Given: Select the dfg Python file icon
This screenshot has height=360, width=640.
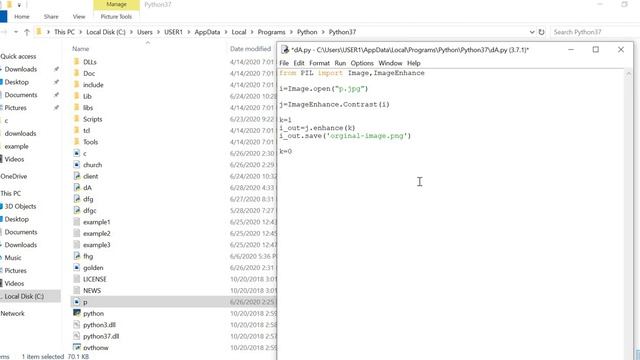Looking at the screenshot, I should [76, 199].
